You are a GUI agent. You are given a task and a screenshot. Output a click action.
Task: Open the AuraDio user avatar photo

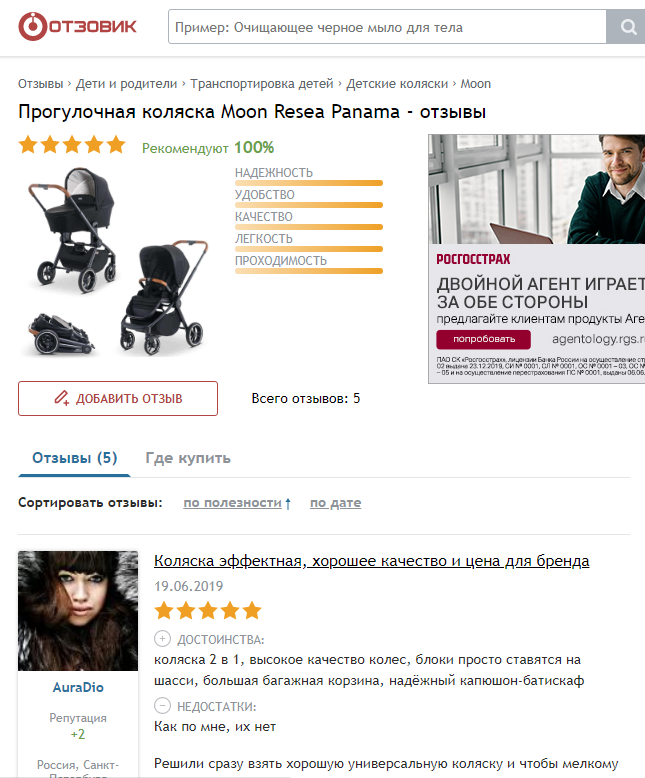click(78, 611)
